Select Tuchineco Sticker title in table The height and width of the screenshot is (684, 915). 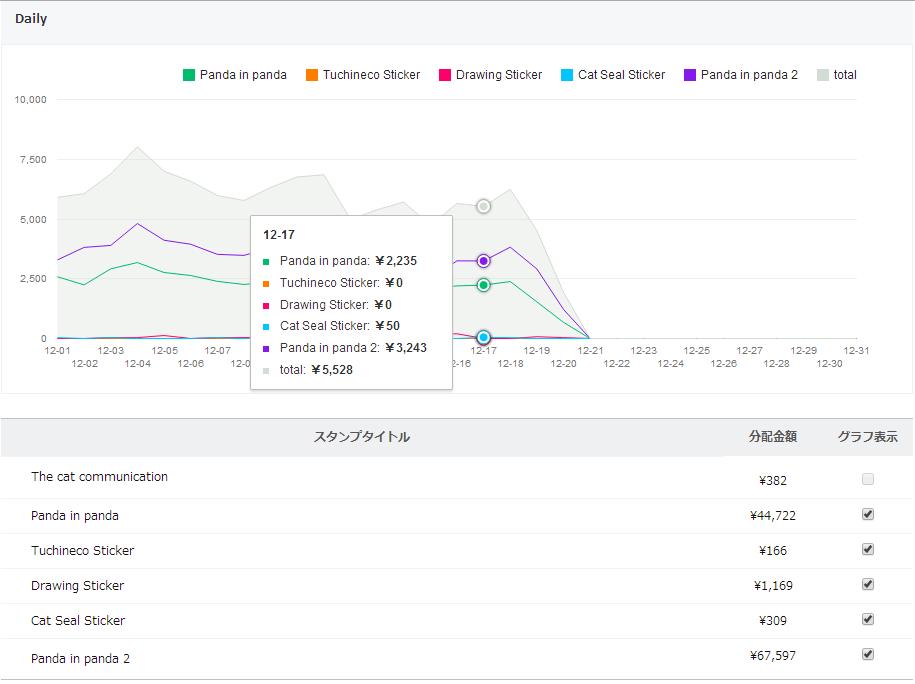(x=82, y=551)
